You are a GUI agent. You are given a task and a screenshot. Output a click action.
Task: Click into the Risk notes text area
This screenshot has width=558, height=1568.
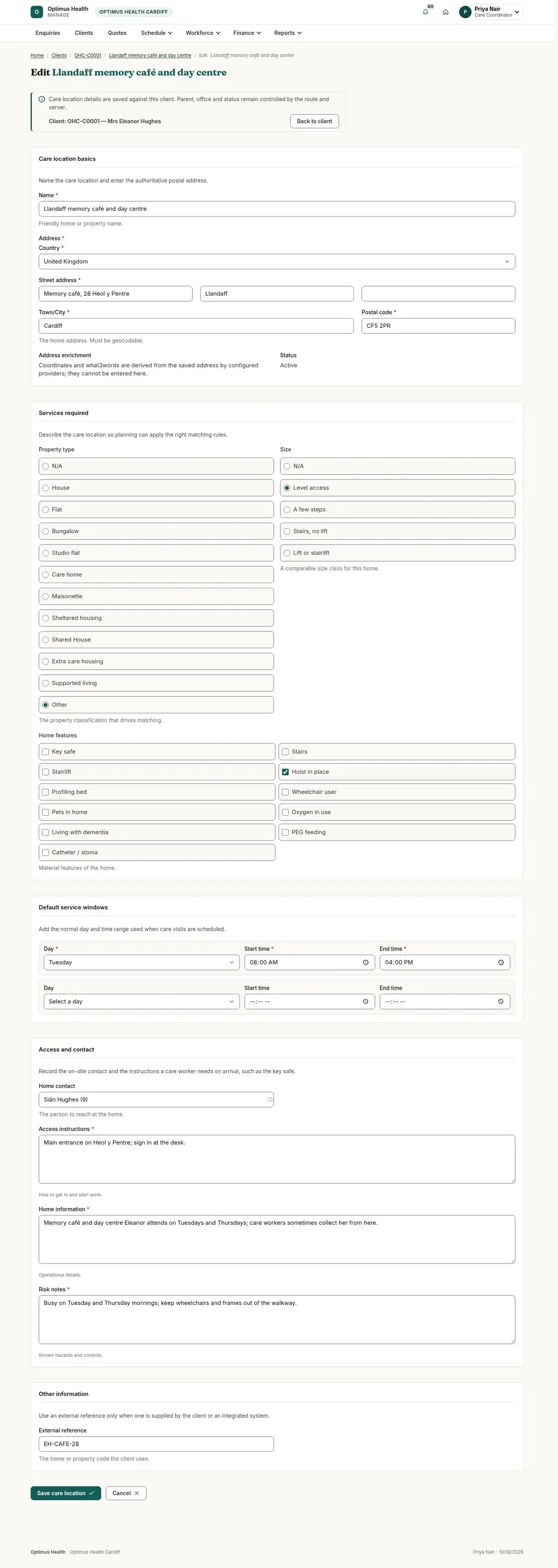pyautogui.click(x=277, y=1320)
